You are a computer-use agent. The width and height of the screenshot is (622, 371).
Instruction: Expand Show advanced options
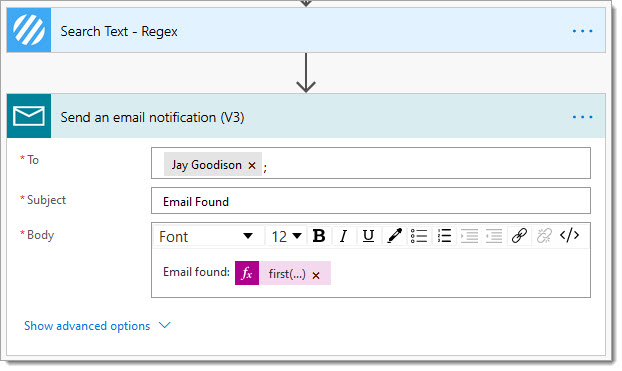97,326
